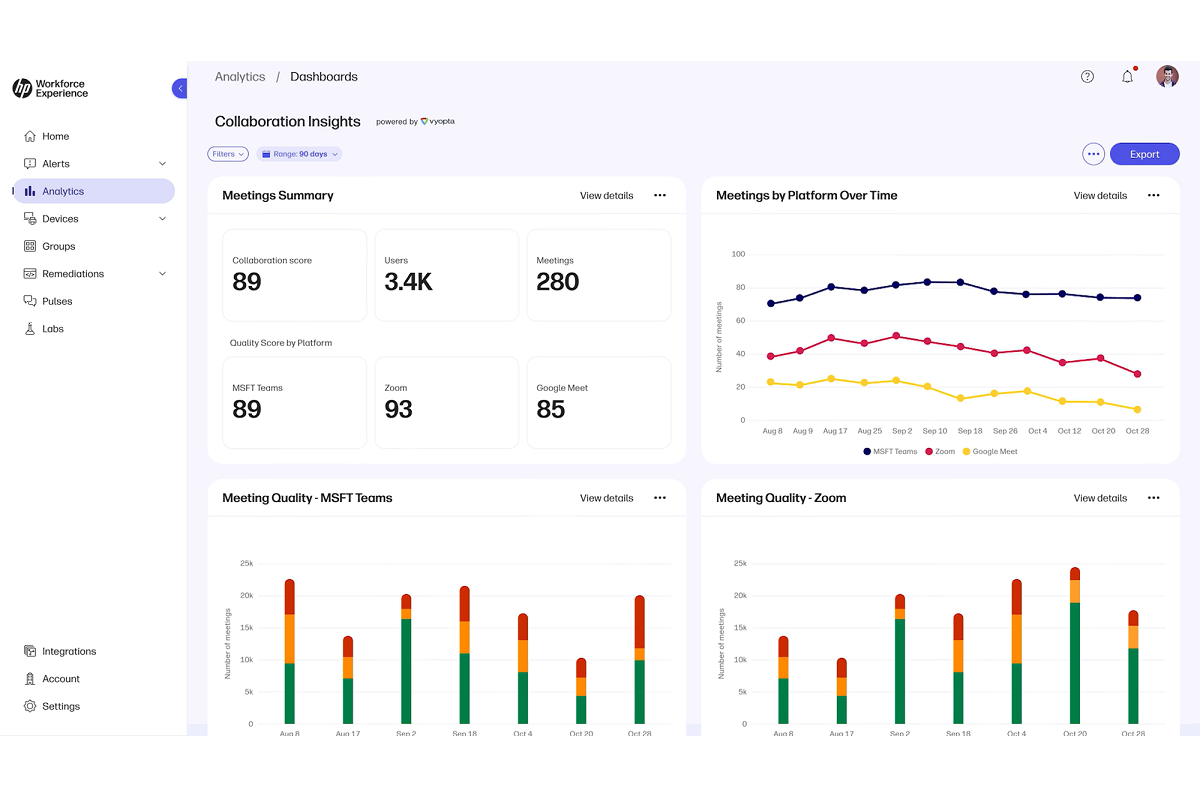View details of Meeting Quality - Zoom

tap(1101, 498)
